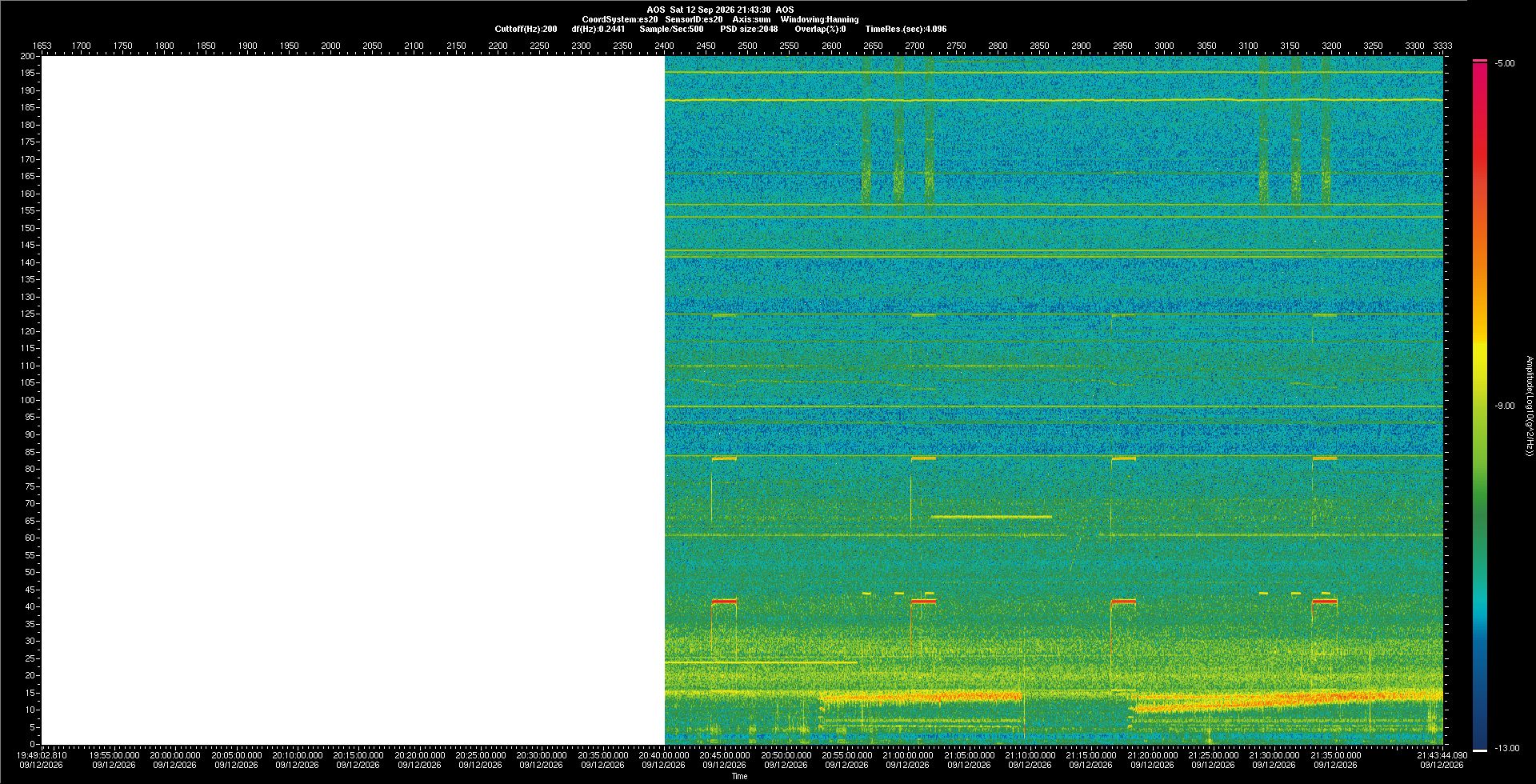Click the 21:00:00.000 time axis label
1536x784 pixels.
pyautogui.click(x=908, y=755)
